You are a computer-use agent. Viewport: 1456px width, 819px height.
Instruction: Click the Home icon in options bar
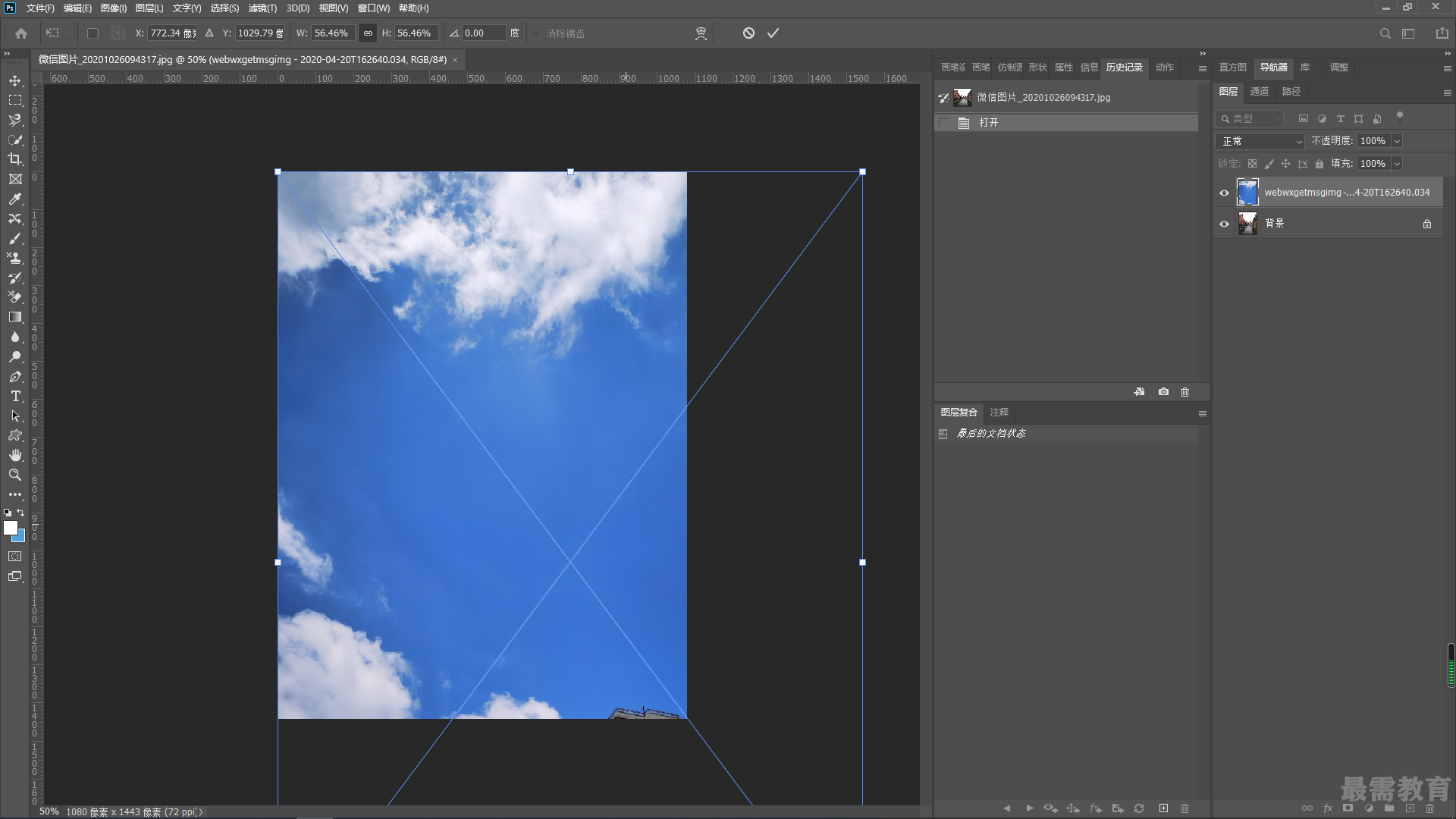[x=21, y=33]
